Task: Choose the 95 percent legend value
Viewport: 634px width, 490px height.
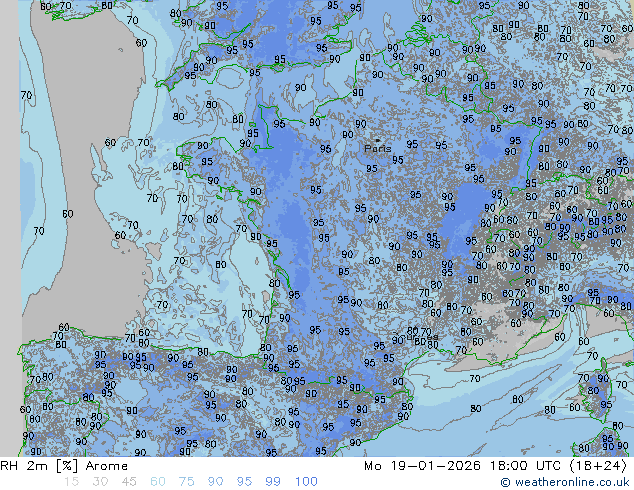Action: 244,482
